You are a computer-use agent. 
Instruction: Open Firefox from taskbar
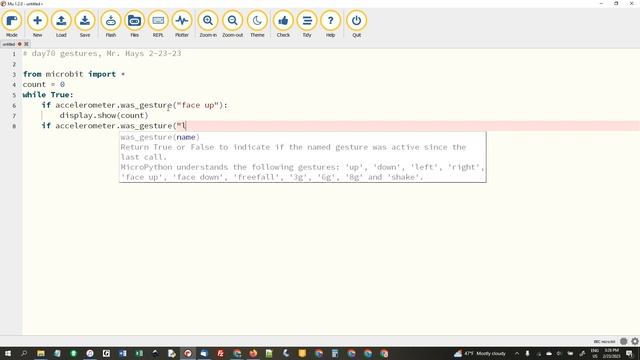point(253,353)
